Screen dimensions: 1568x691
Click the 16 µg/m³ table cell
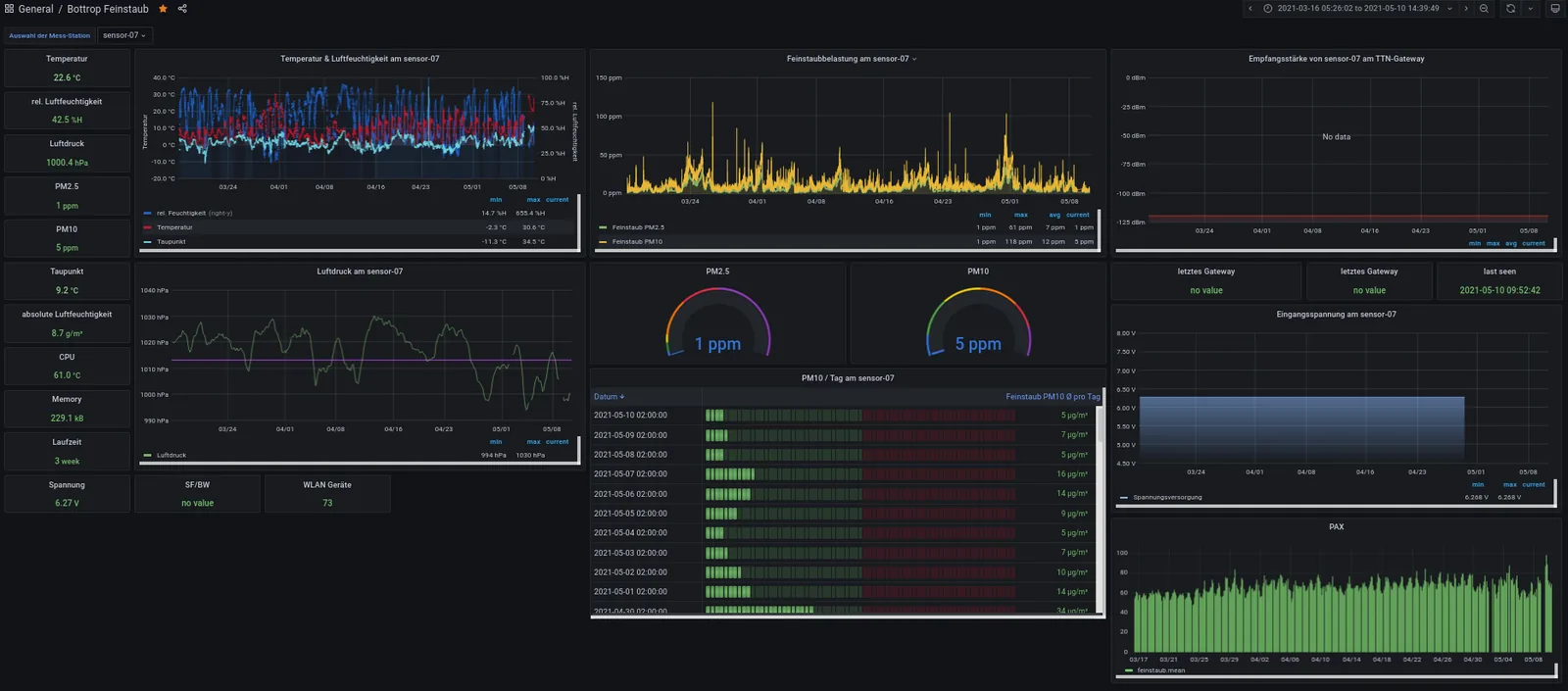(x=1072, y=474)
